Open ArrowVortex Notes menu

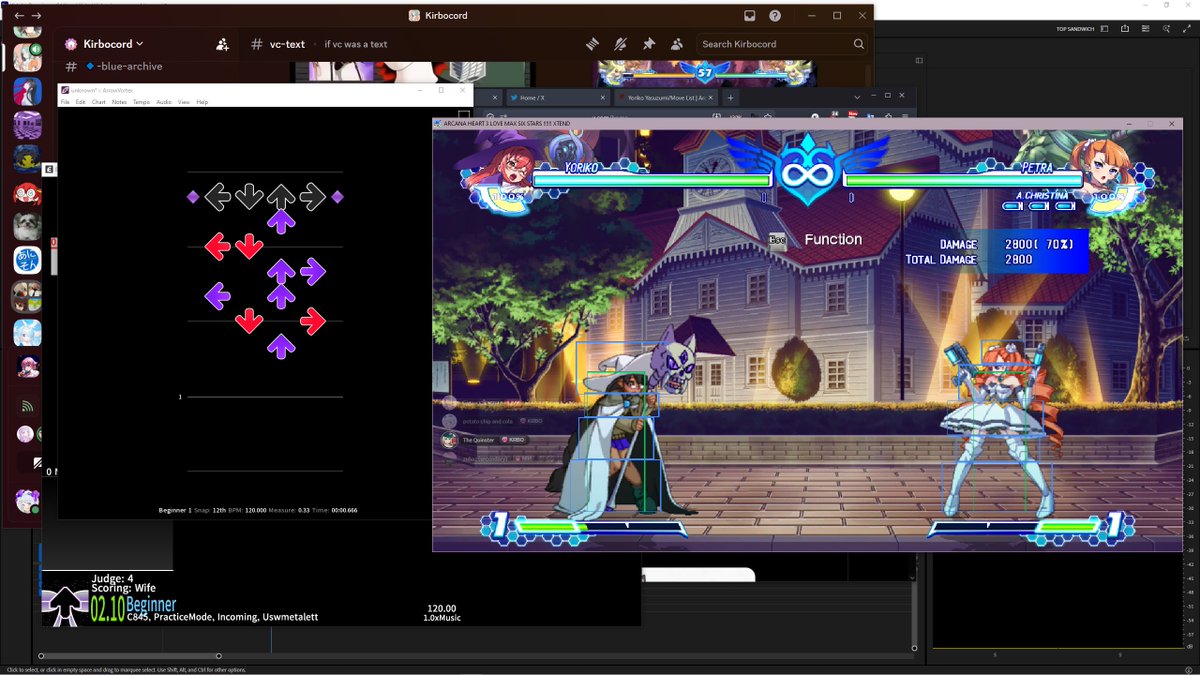coord(119,102)
